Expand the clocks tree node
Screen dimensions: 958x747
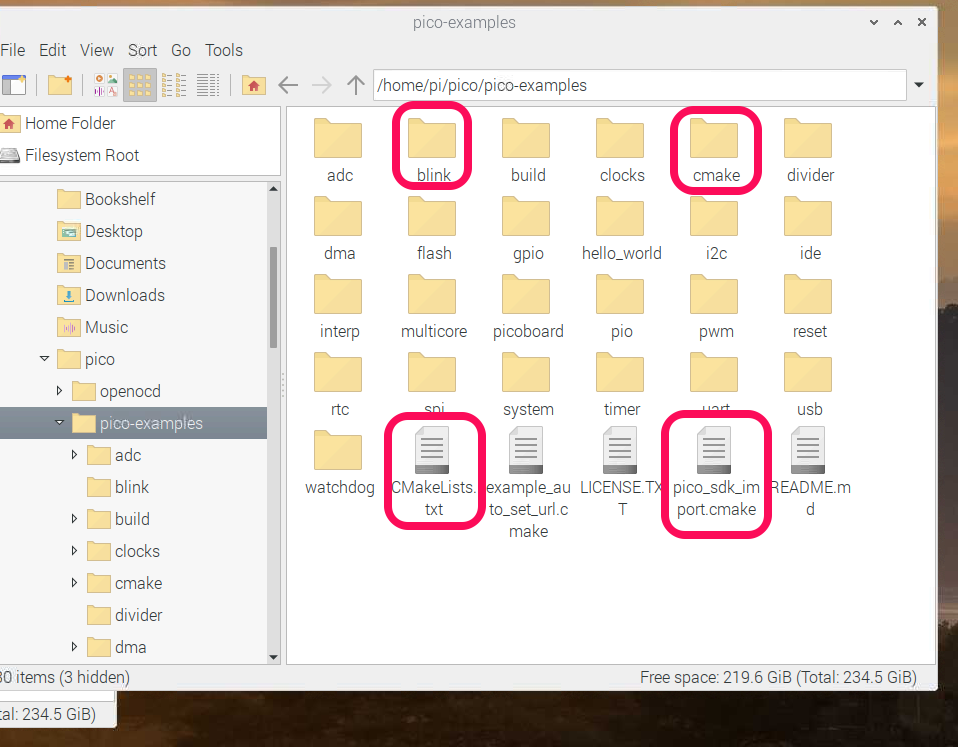(74, 551)
